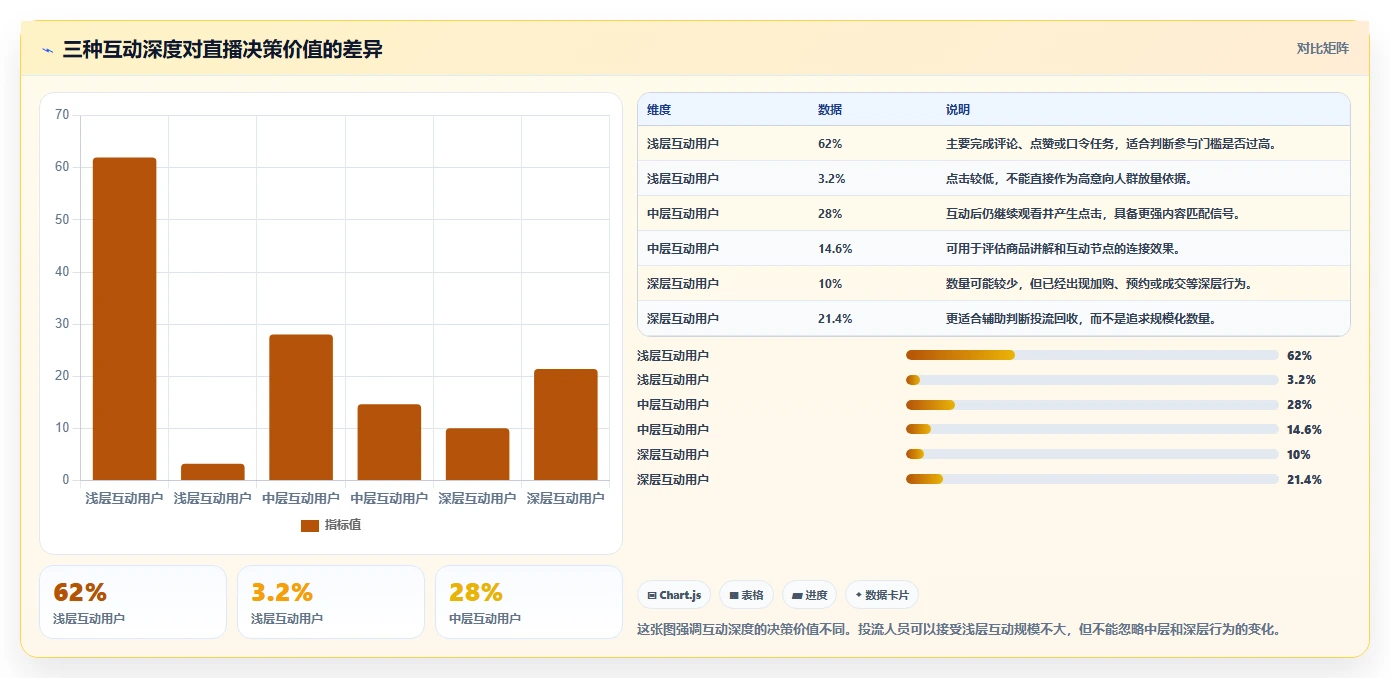Image resolution: width=1390 pixels, height=678 pixels.
Task: Click the shortest chart bar near 3.2
Action: pyautogui.click(x=213, y=472)
